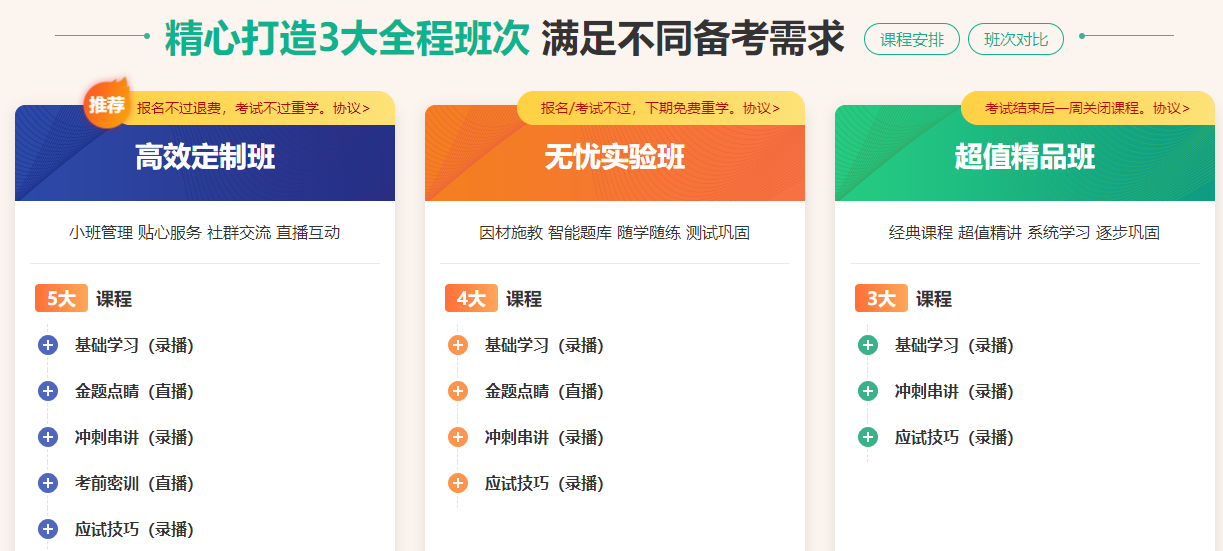1223x551 pixels.
Task: Select the 无忧实验班 card header
Action: pos(615,157)
